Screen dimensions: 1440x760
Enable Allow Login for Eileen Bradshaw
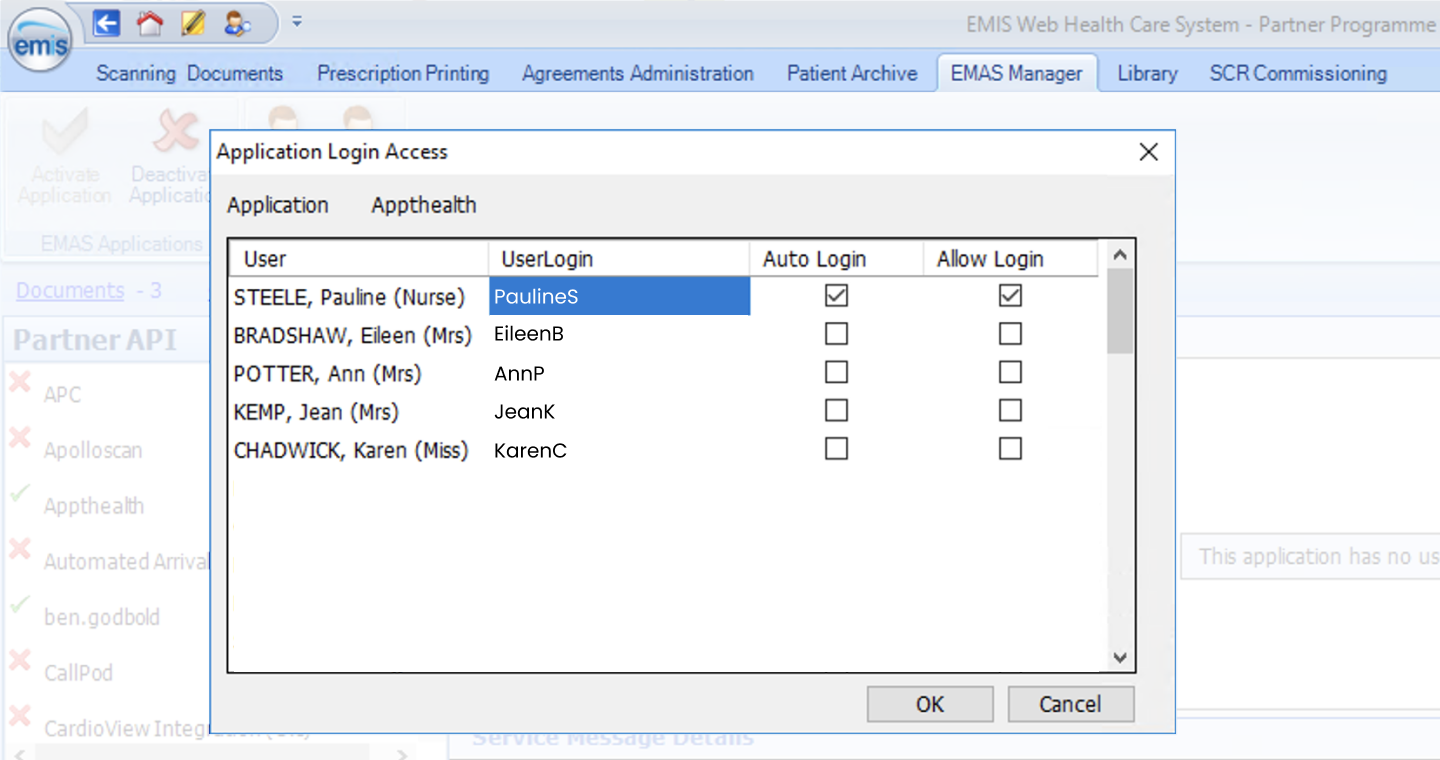(x=1010, y=333)
